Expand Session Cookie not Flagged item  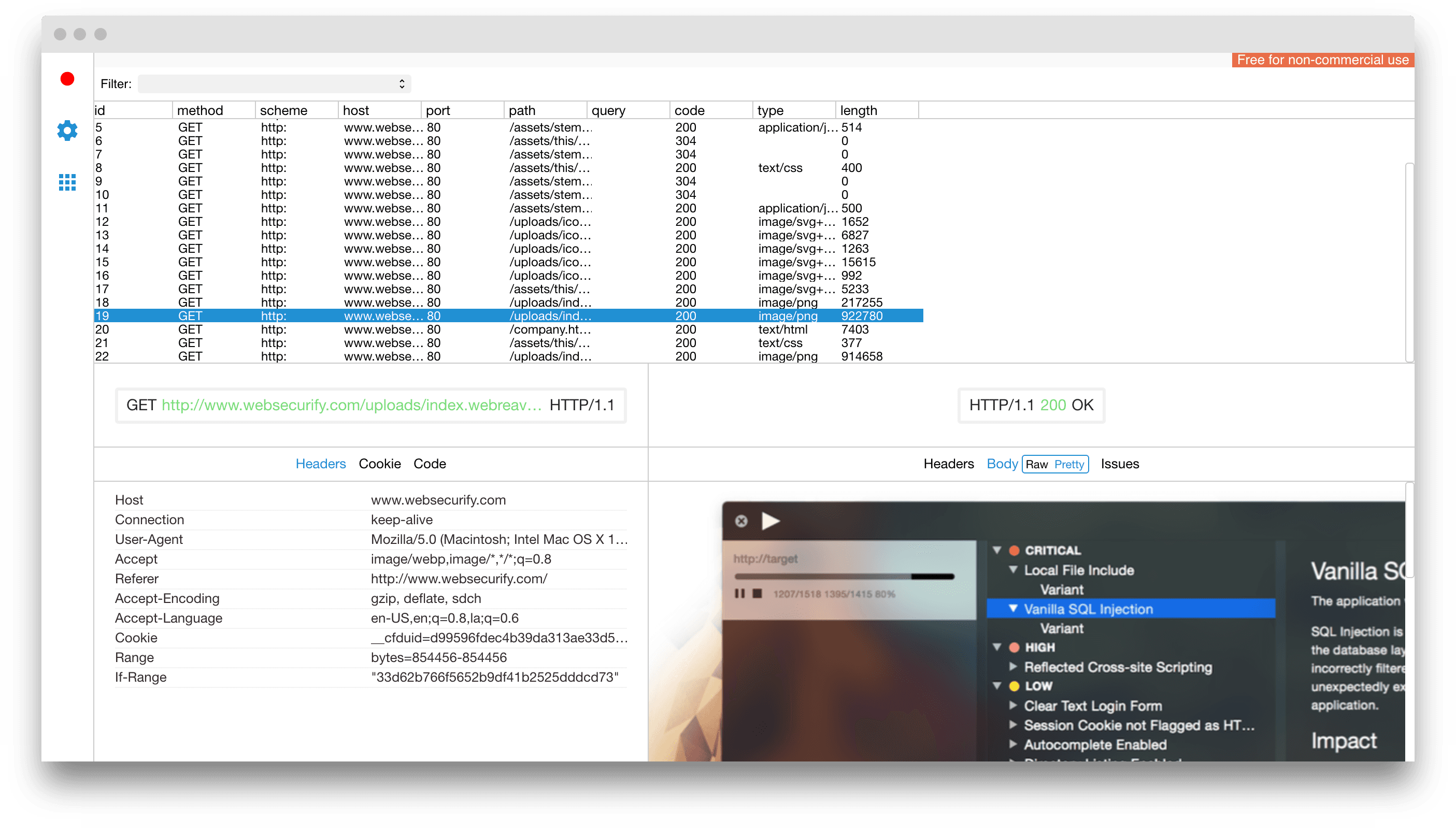1012,725
